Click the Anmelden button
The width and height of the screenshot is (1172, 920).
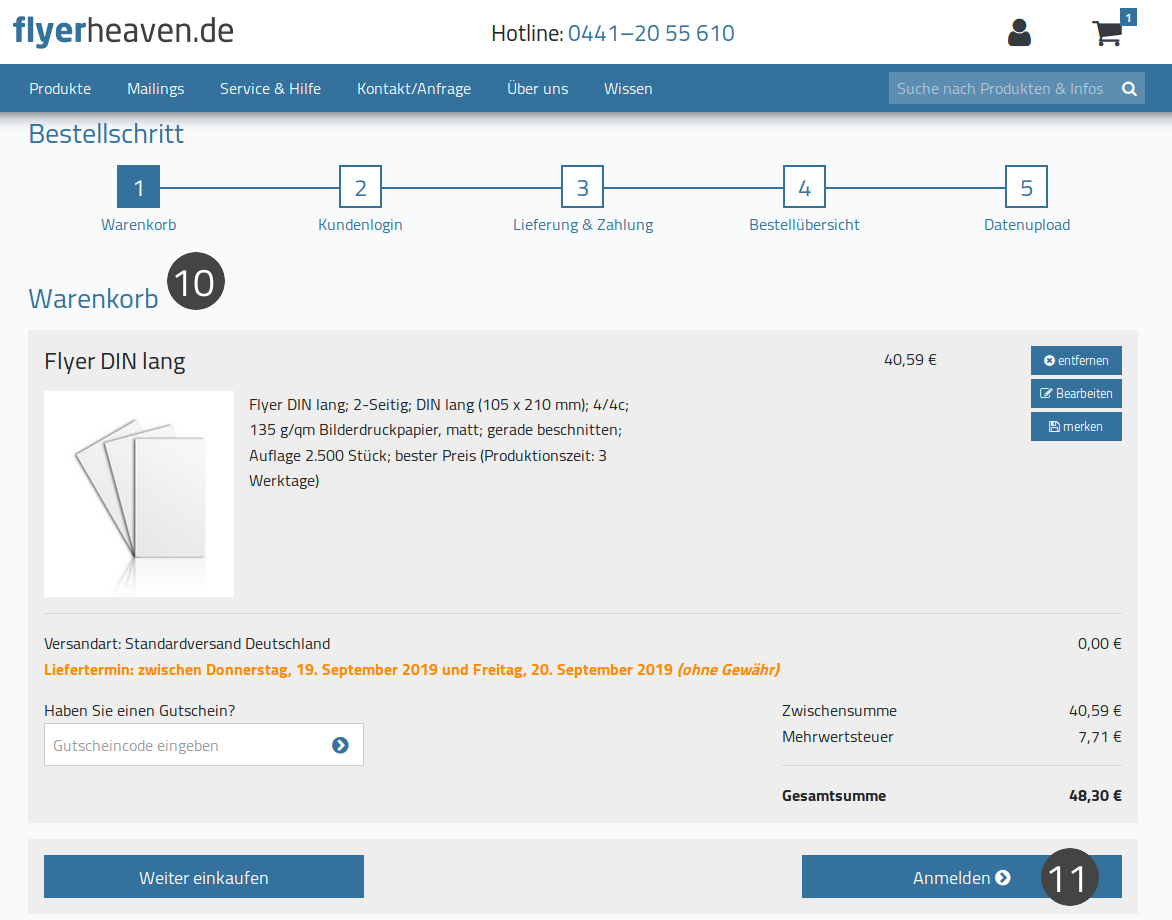tap(961, 877)
